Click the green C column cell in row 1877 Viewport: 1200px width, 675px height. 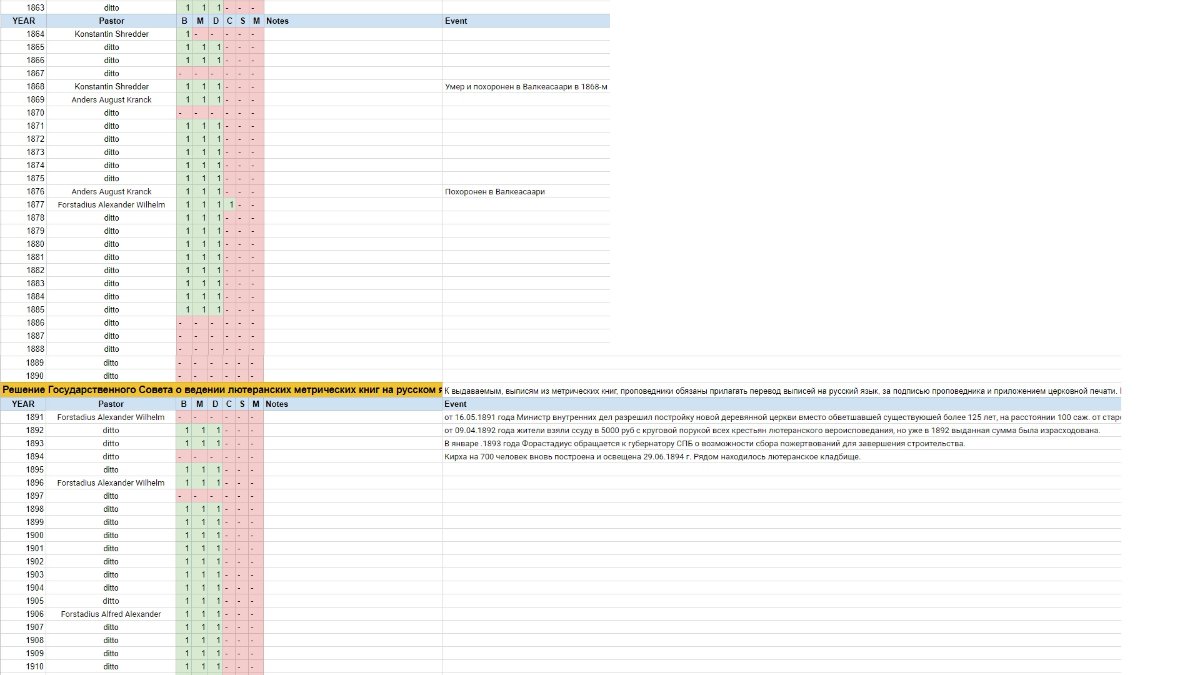[230, 204]
